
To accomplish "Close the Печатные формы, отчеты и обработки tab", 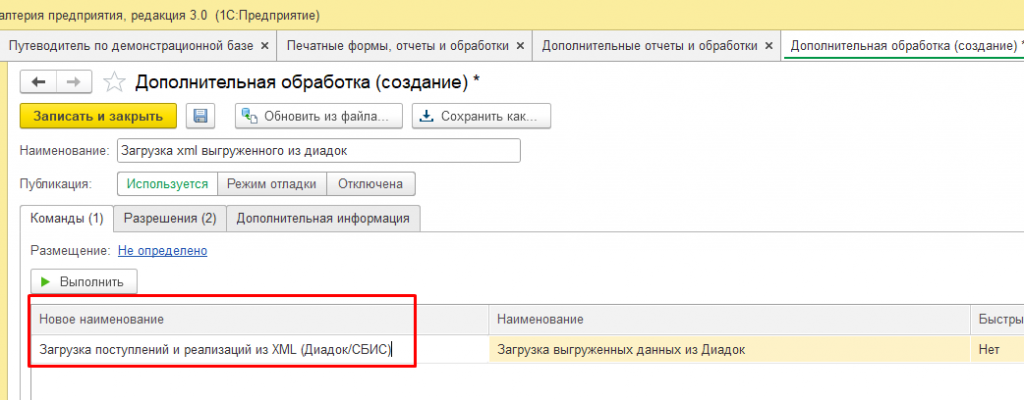I will 520,46.
